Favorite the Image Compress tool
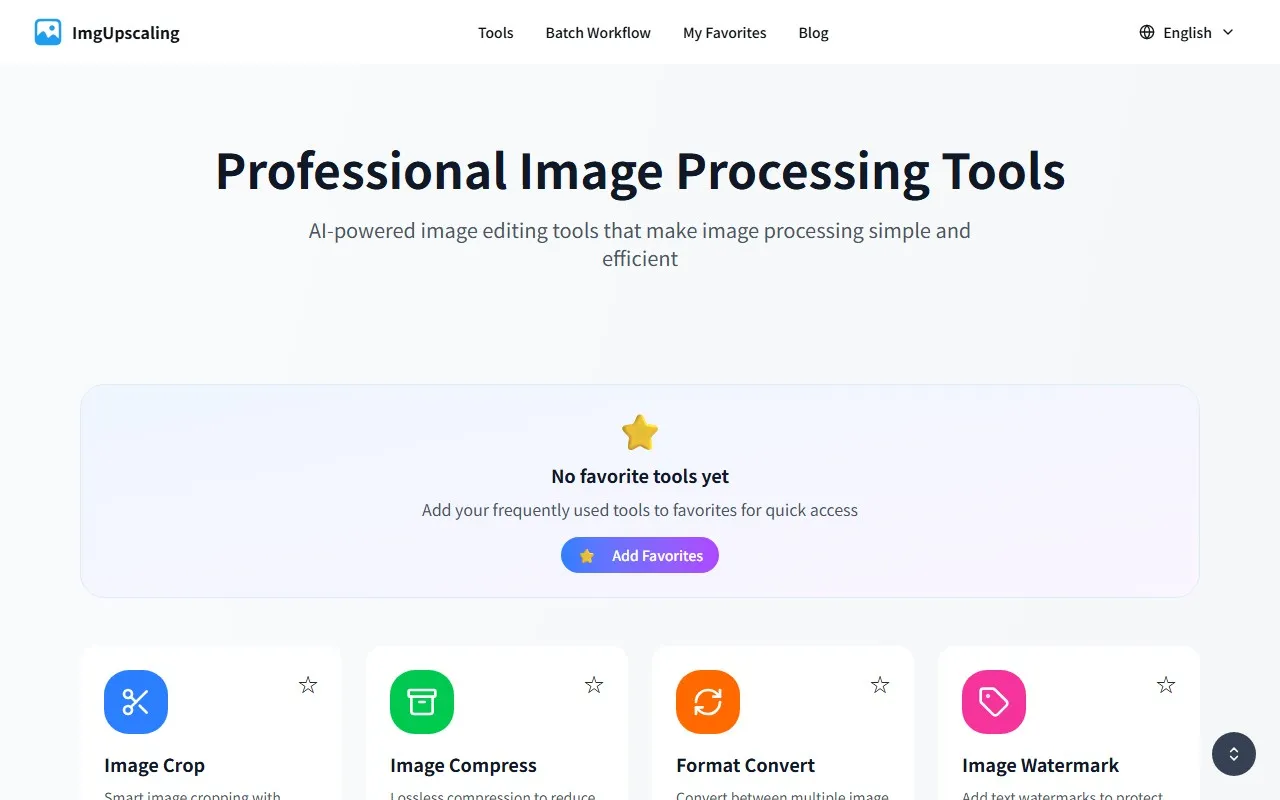Image resolution: width=1280 pixels, height=800 pixels. pos(594,685)
